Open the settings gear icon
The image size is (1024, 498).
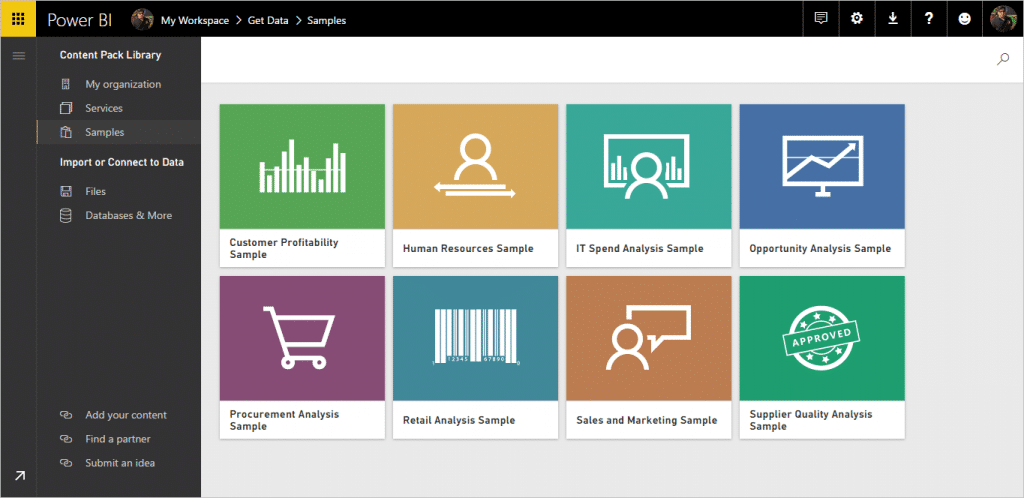[857, 18]
